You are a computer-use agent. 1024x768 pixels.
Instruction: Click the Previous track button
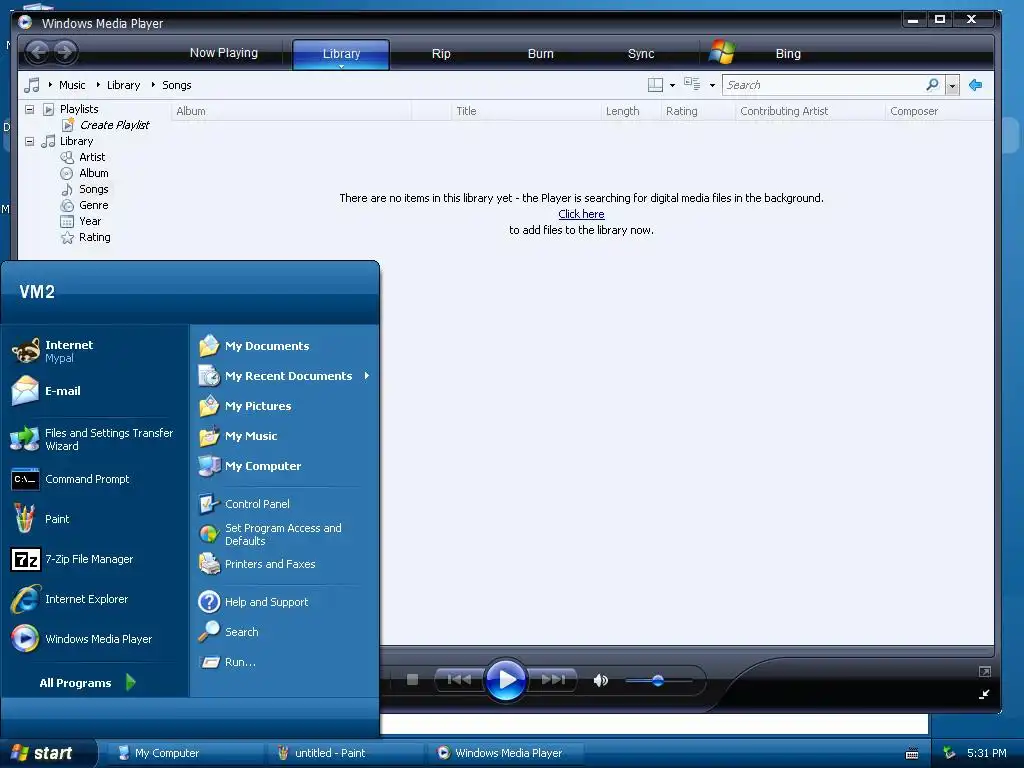458,680
